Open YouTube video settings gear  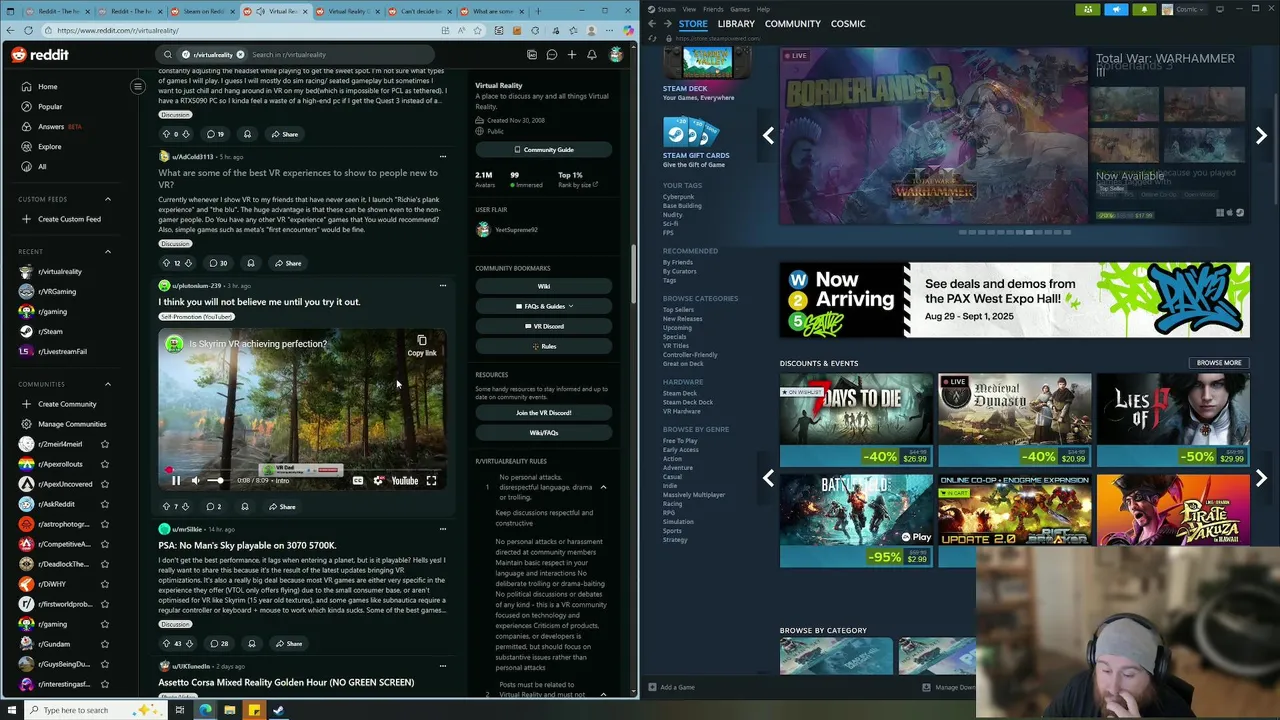(379, 481)
